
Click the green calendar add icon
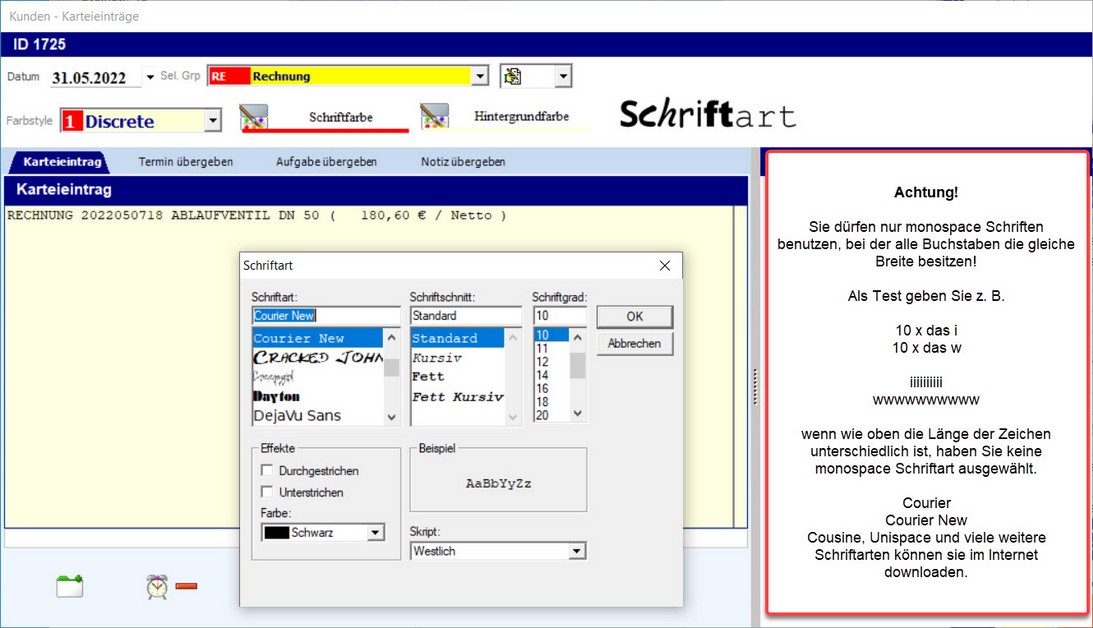tap(69, 586)
